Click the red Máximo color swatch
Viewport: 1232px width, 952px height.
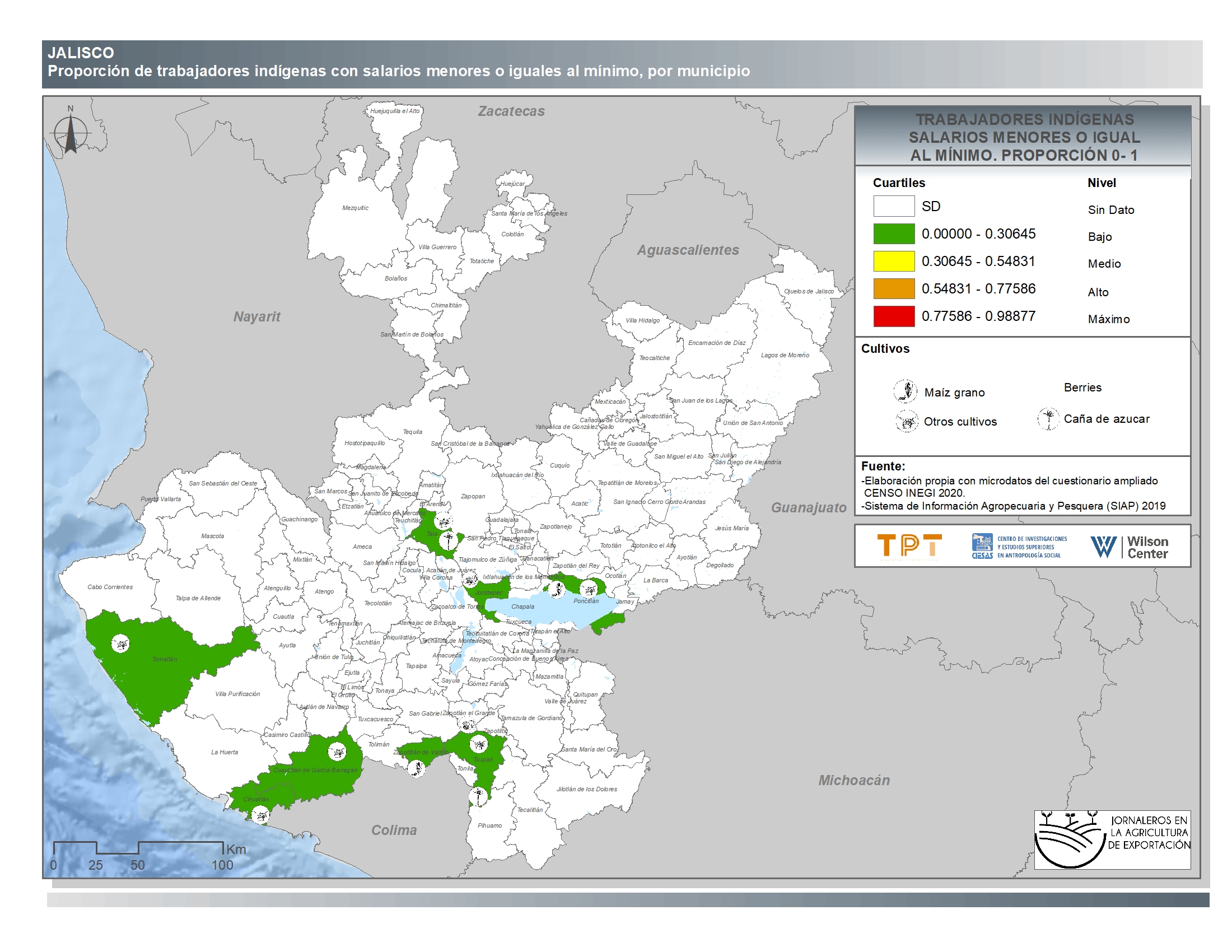coord(894,316)
